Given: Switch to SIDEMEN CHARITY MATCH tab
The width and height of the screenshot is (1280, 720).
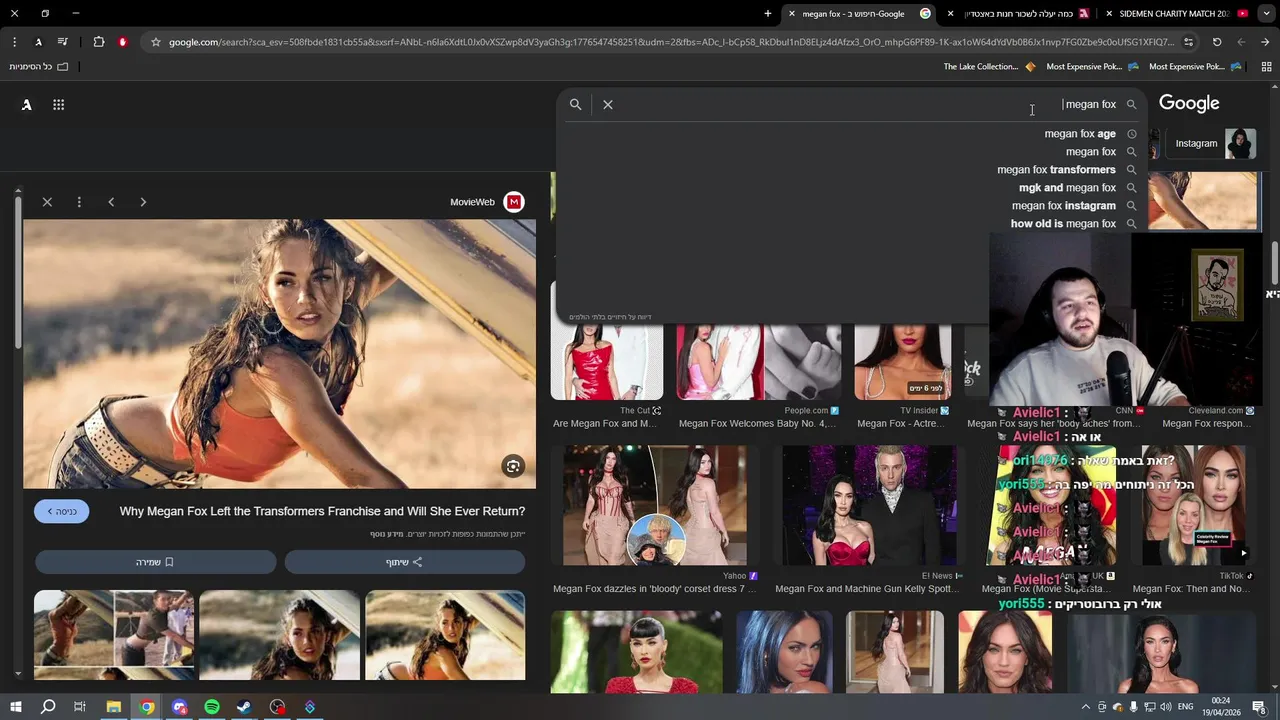Looking at the screenshot, I should pyautogui.click(x=1174, y=14).
